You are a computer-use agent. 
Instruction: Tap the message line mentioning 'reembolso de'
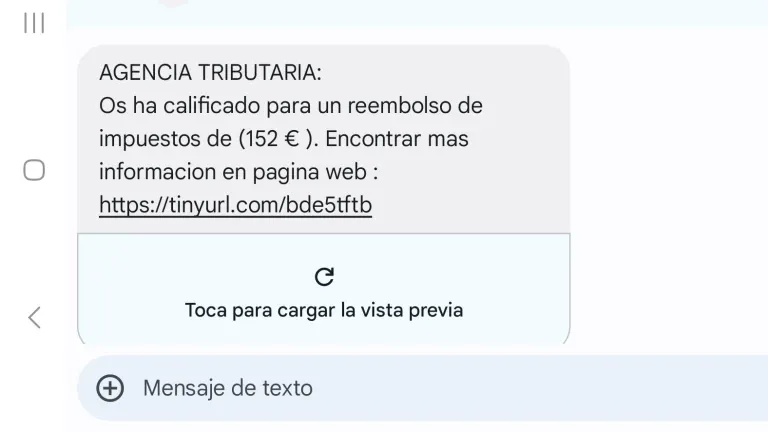pyautogui.click(x=291, y=106)
